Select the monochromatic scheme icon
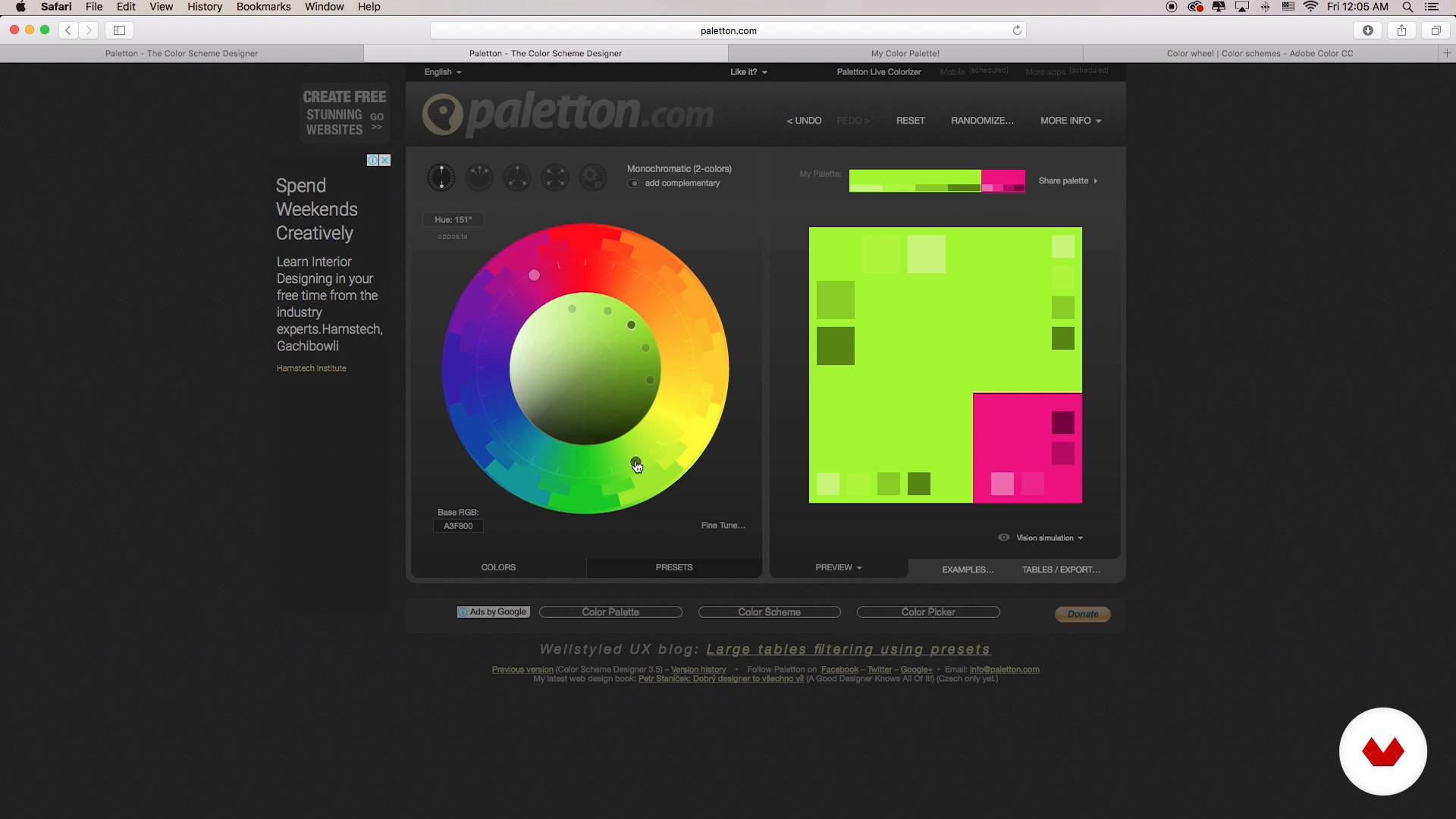Viewport: 1456px width, 819px height. 441,177
